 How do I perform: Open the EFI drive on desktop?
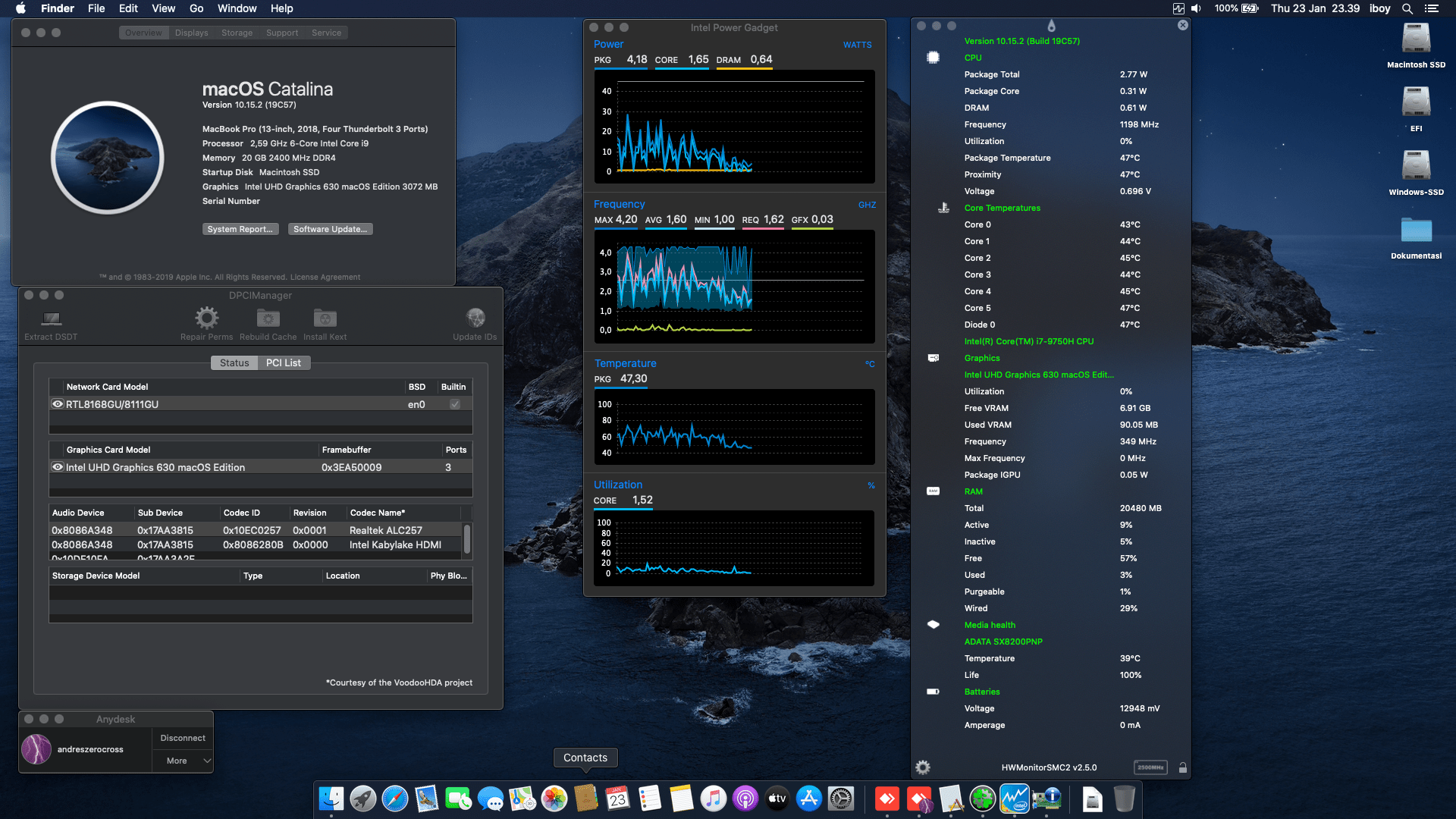coord(1416,102)
